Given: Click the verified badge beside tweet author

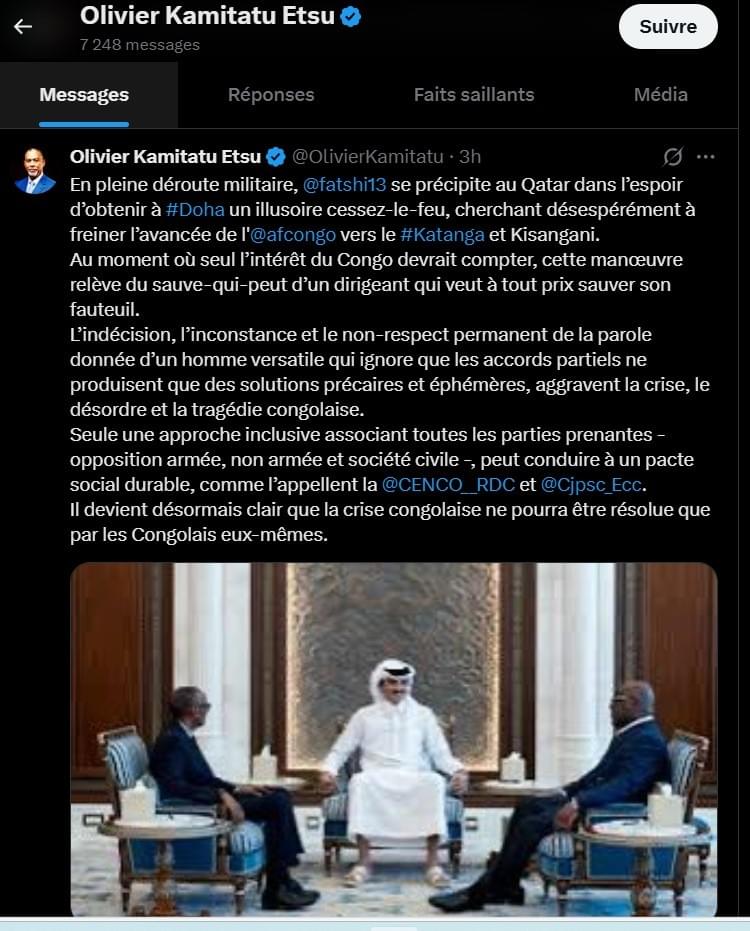Looking at the screenshot, I should [x=276, y=157].
